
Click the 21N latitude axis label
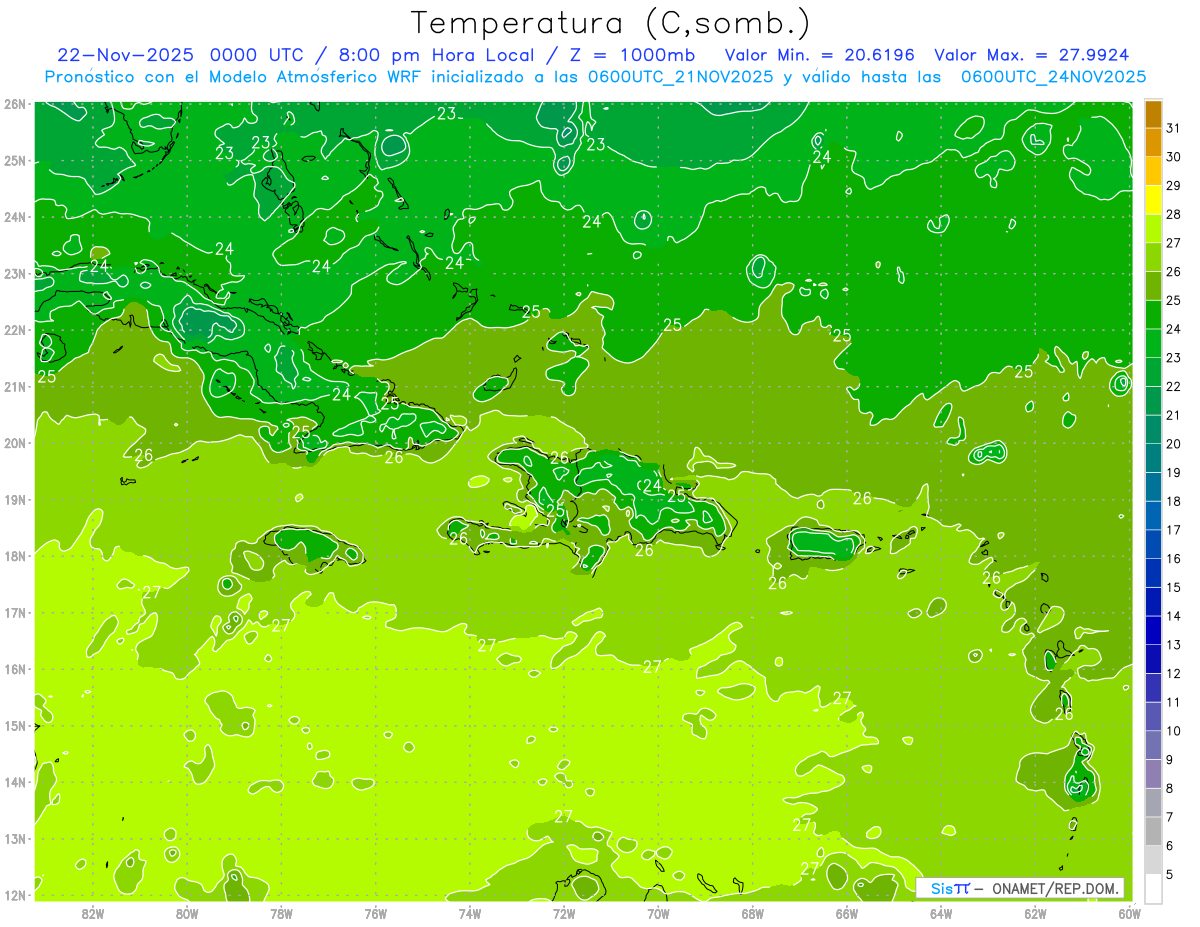pyautogui.click(x=14, y=386)
